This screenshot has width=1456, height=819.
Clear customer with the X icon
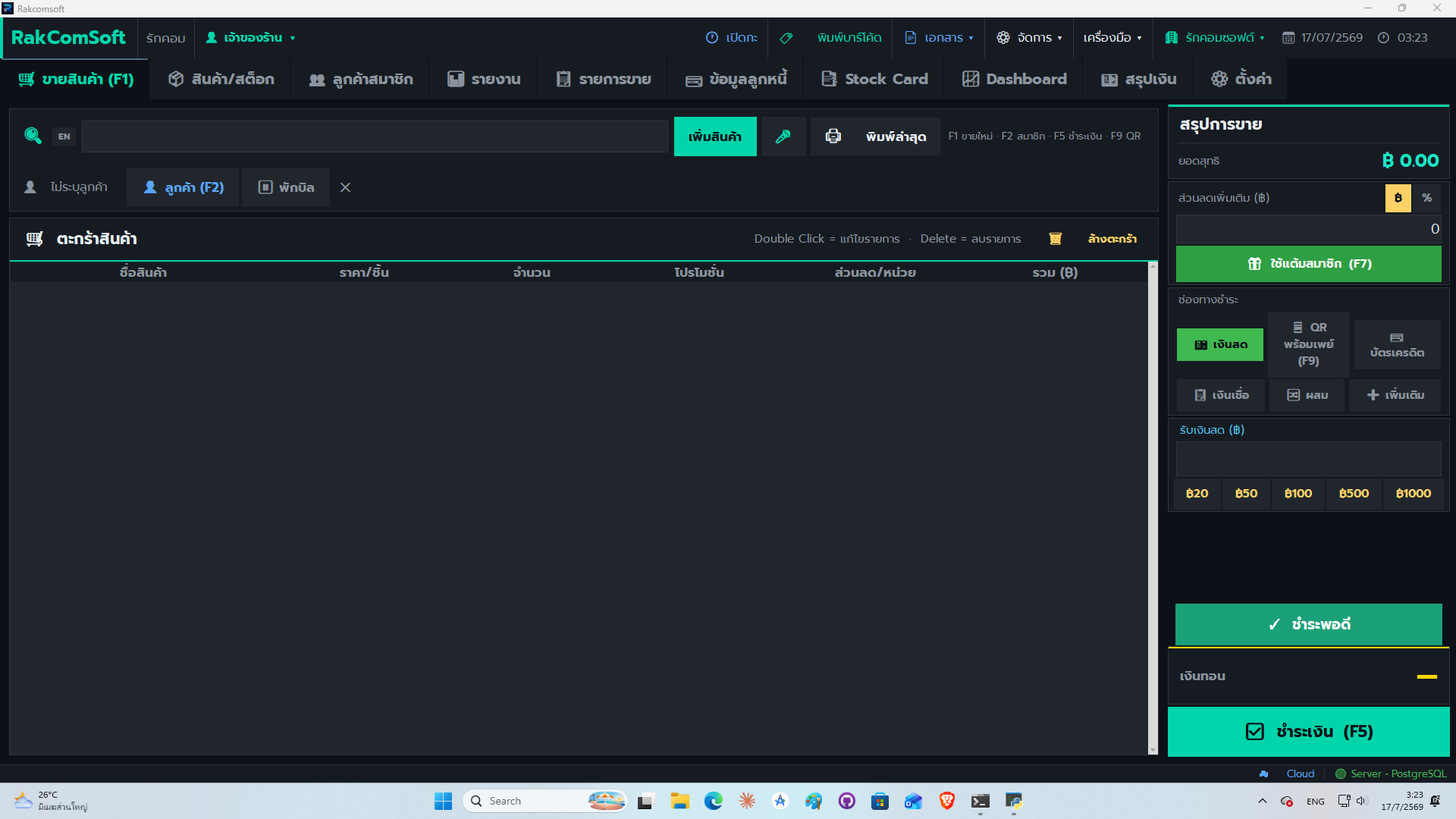coord(345,187)
